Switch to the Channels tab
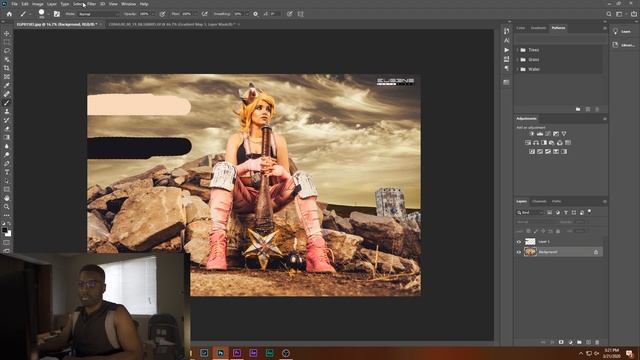Viewport: 640px width, 360px height. tap(539, 201)
